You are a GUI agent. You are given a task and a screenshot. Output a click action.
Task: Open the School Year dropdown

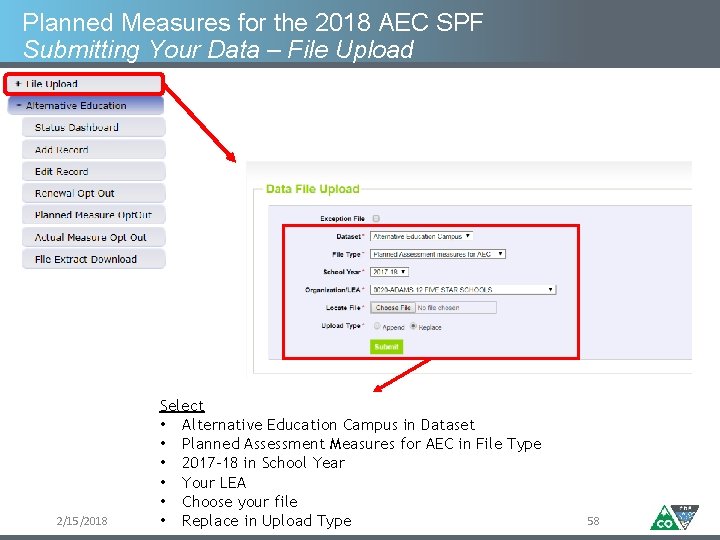pos(390,272)
